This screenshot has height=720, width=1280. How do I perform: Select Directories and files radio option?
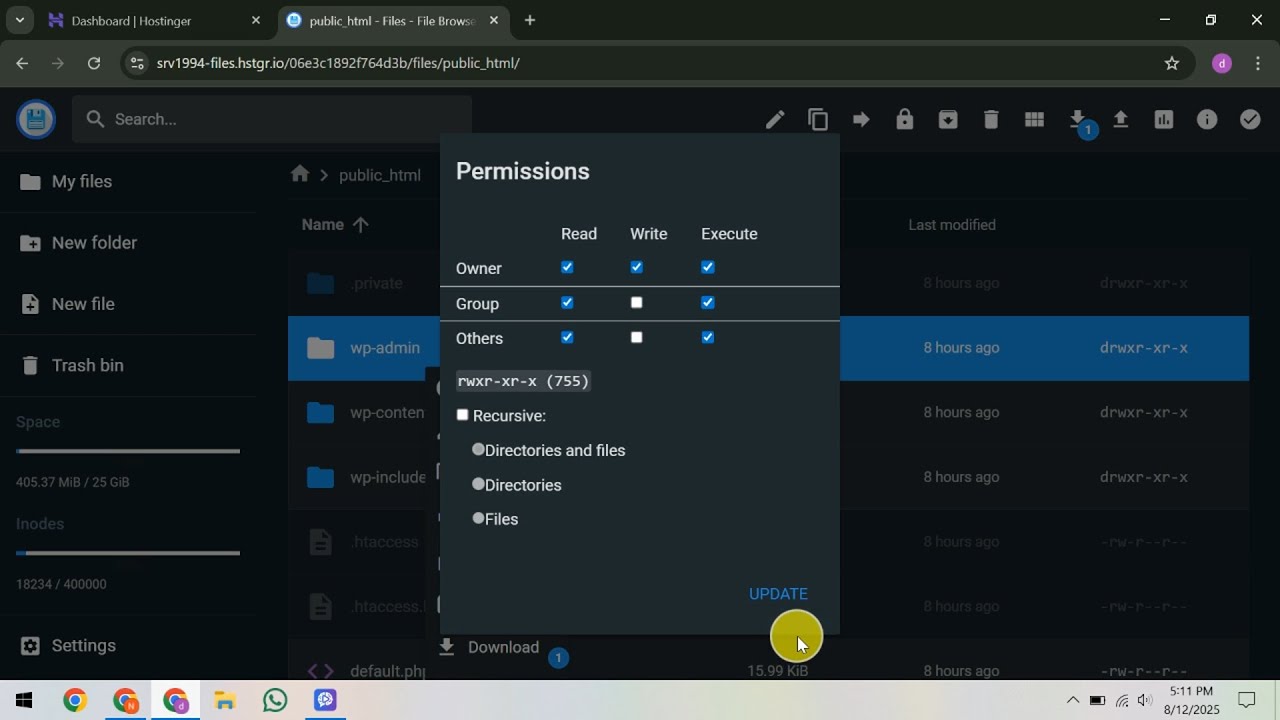pyautogui.click(x=478, y=450)
